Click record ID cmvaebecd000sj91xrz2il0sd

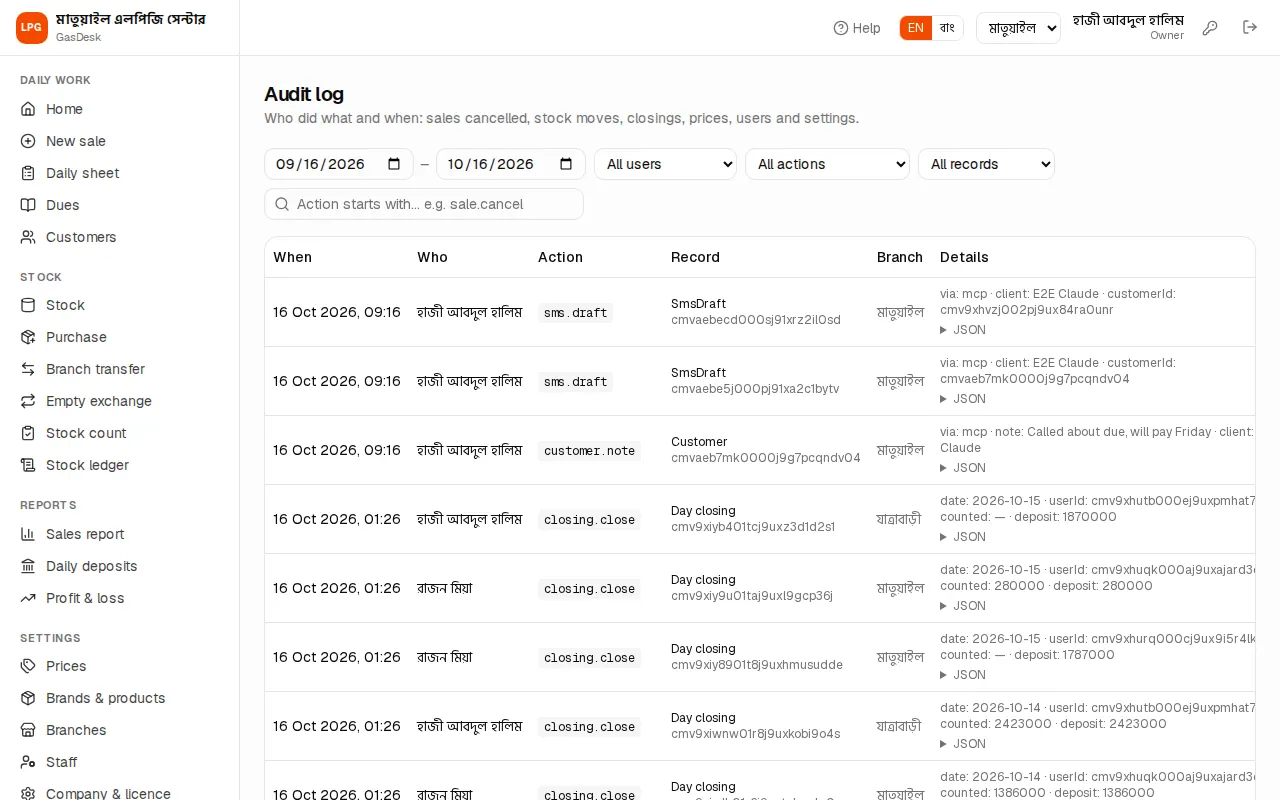(x=756, y=320)
